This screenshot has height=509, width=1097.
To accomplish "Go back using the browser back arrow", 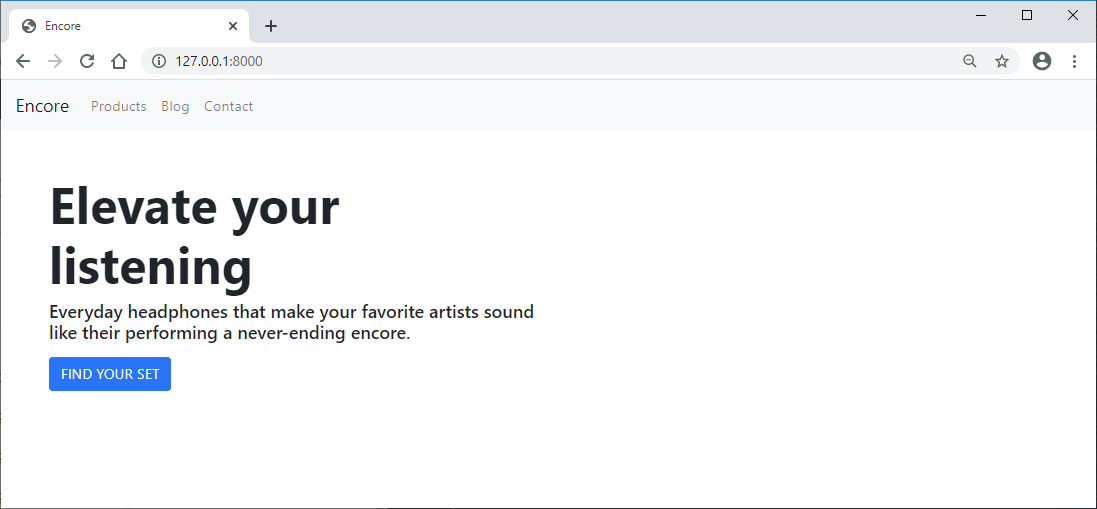I will click(23, 62).
